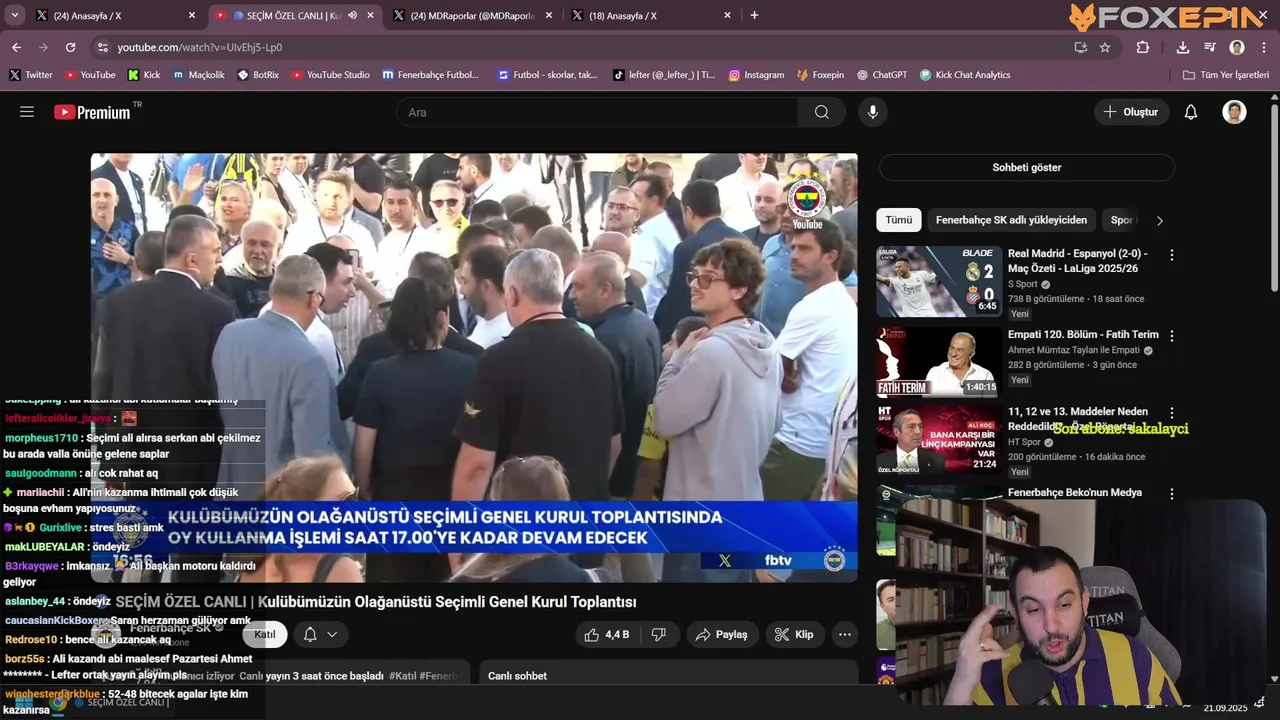Image resolution: width=1280 pixels, height=720 pixels.
Task: Click the Katıl join button
Action: click(x=265, y=635)
